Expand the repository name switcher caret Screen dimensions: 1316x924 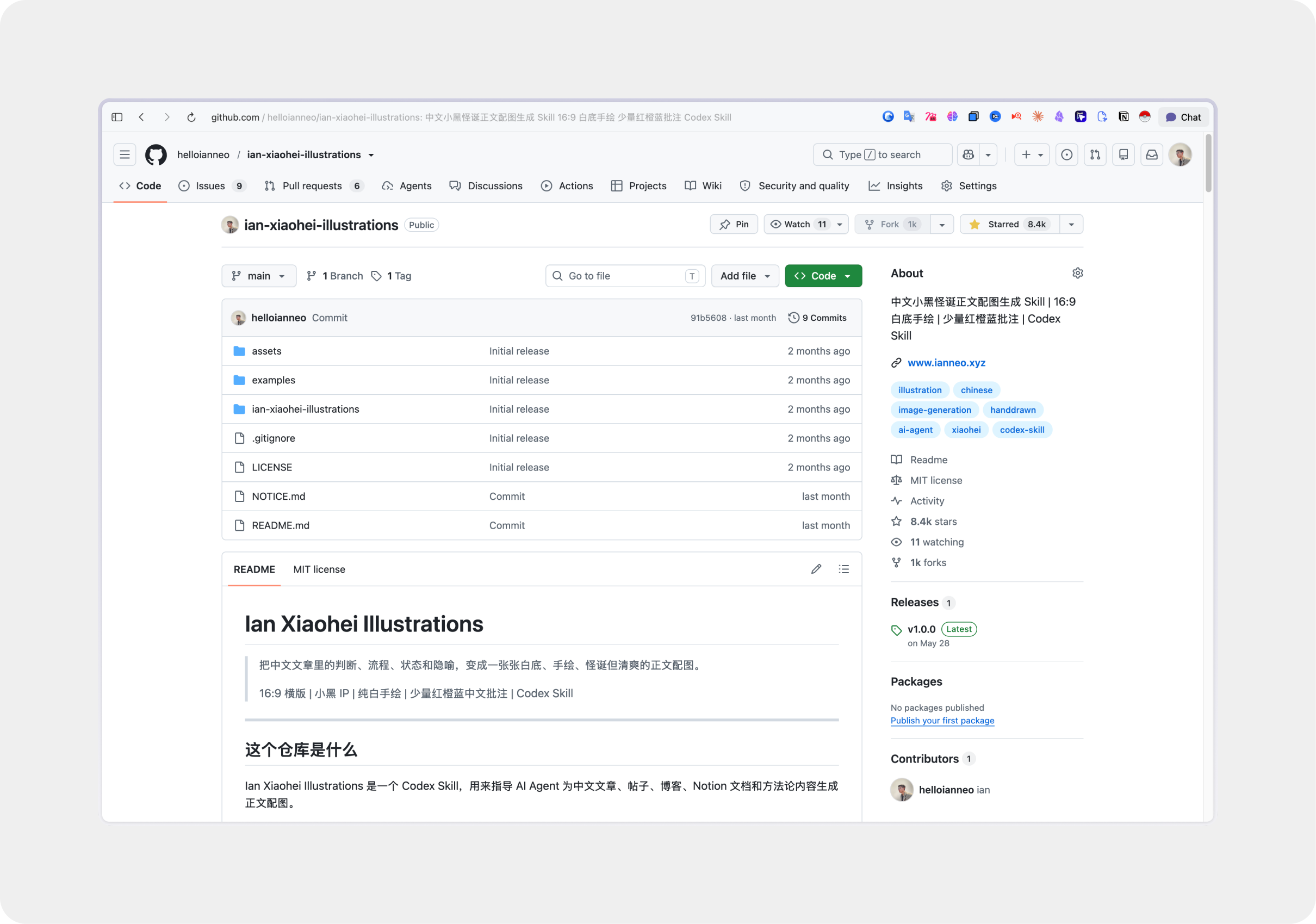[371, 155]
